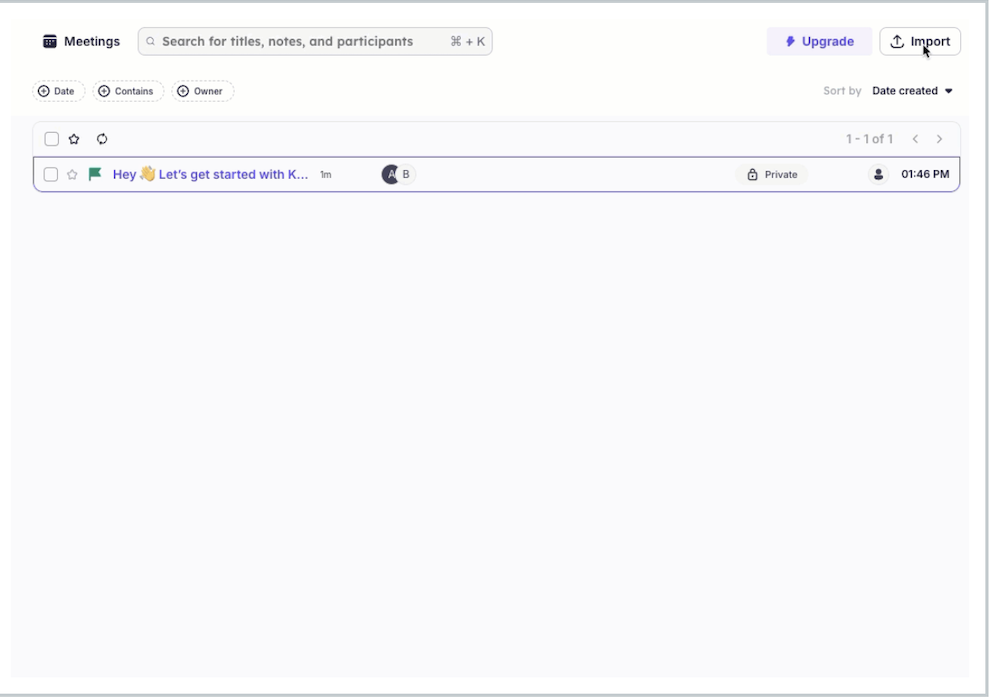Image resolution: width=990 pixels, height=698 pixels.
Task: Star the Hey Let's get started meeting
Action: (x=71, y=173)
